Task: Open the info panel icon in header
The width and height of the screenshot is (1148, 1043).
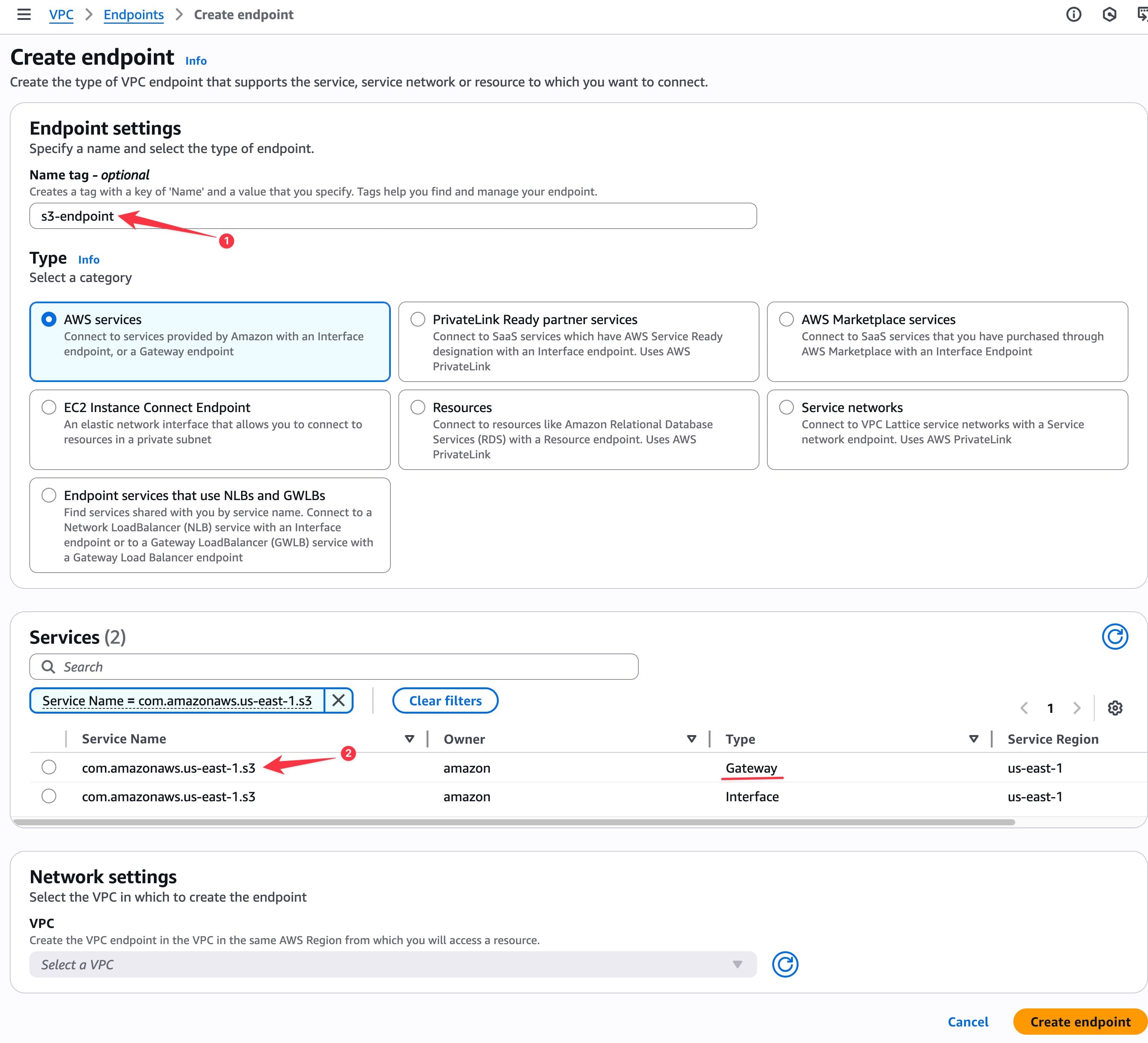Action: coord(1074,15)
